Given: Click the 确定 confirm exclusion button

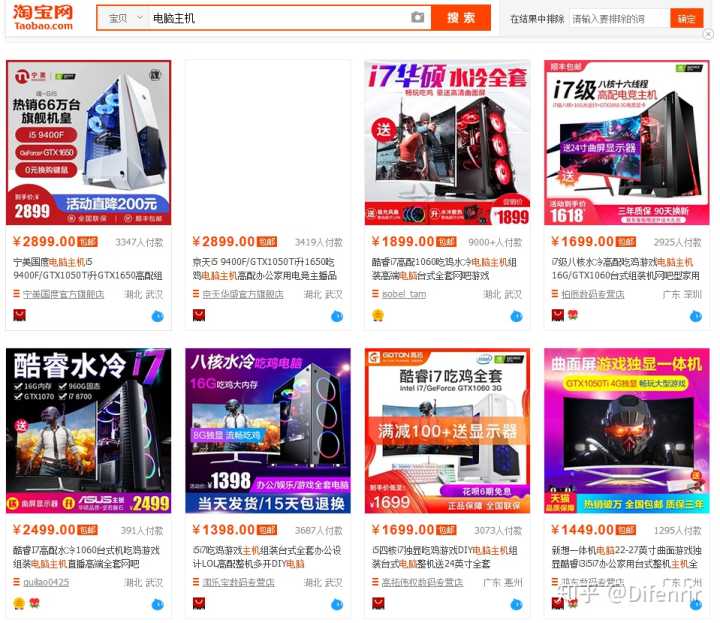Looking at the screenshot, I should tap(686, 19).
